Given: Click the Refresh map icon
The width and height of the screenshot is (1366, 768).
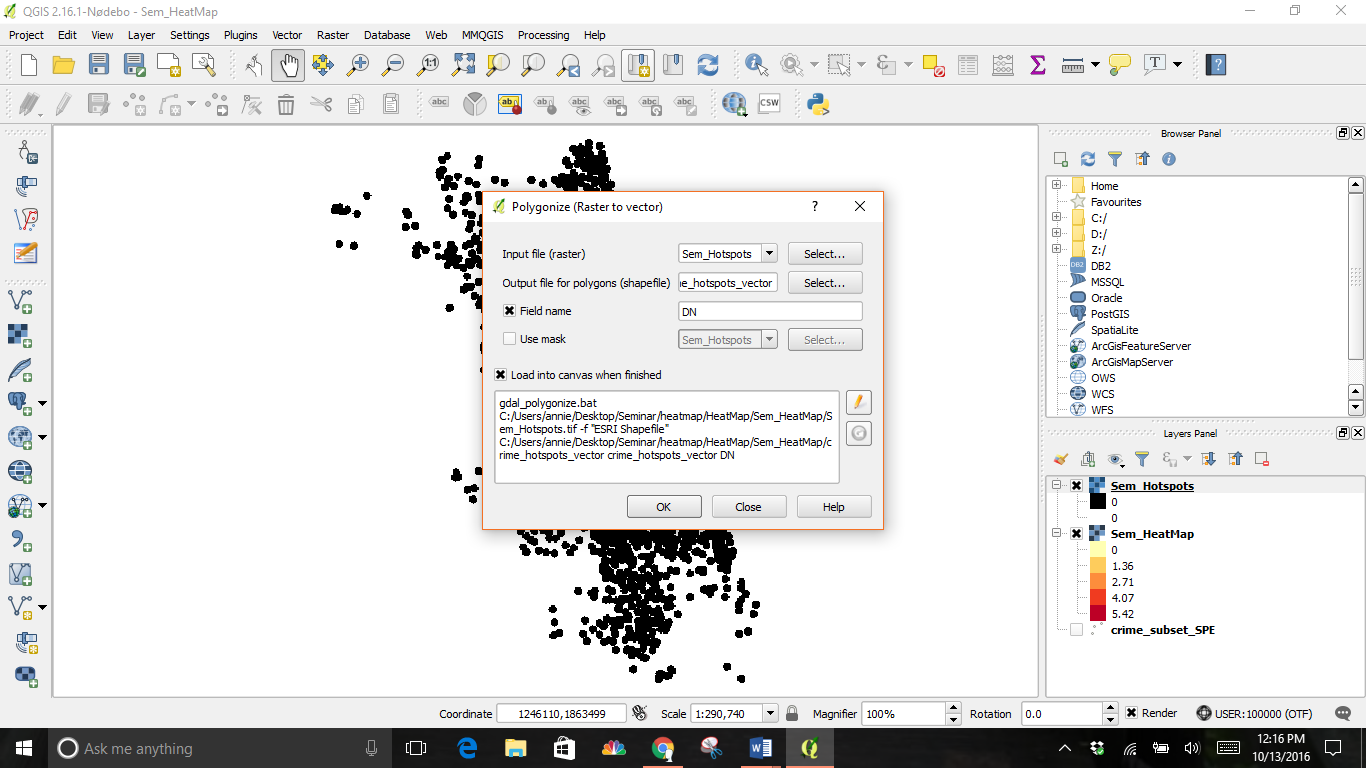Looking at the screenshot, I should pos(708,65).
